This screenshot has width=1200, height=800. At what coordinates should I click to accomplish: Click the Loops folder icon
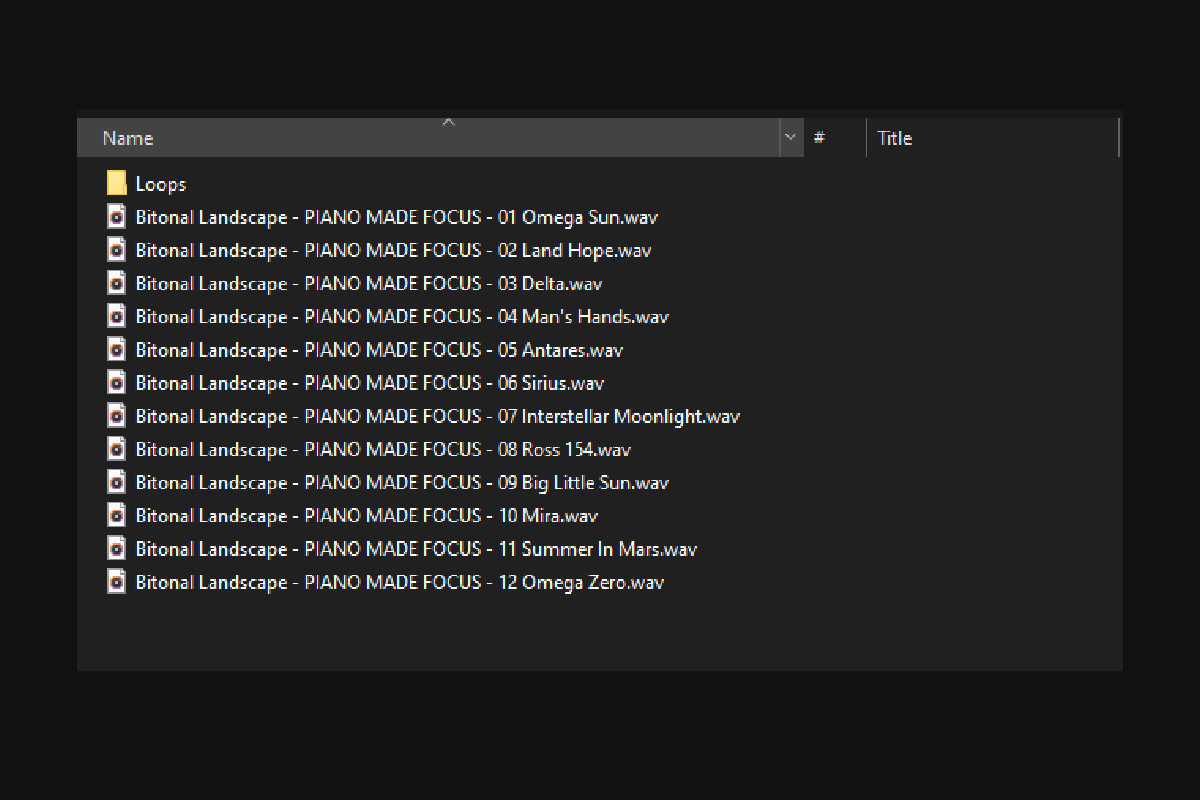point(116,183)
